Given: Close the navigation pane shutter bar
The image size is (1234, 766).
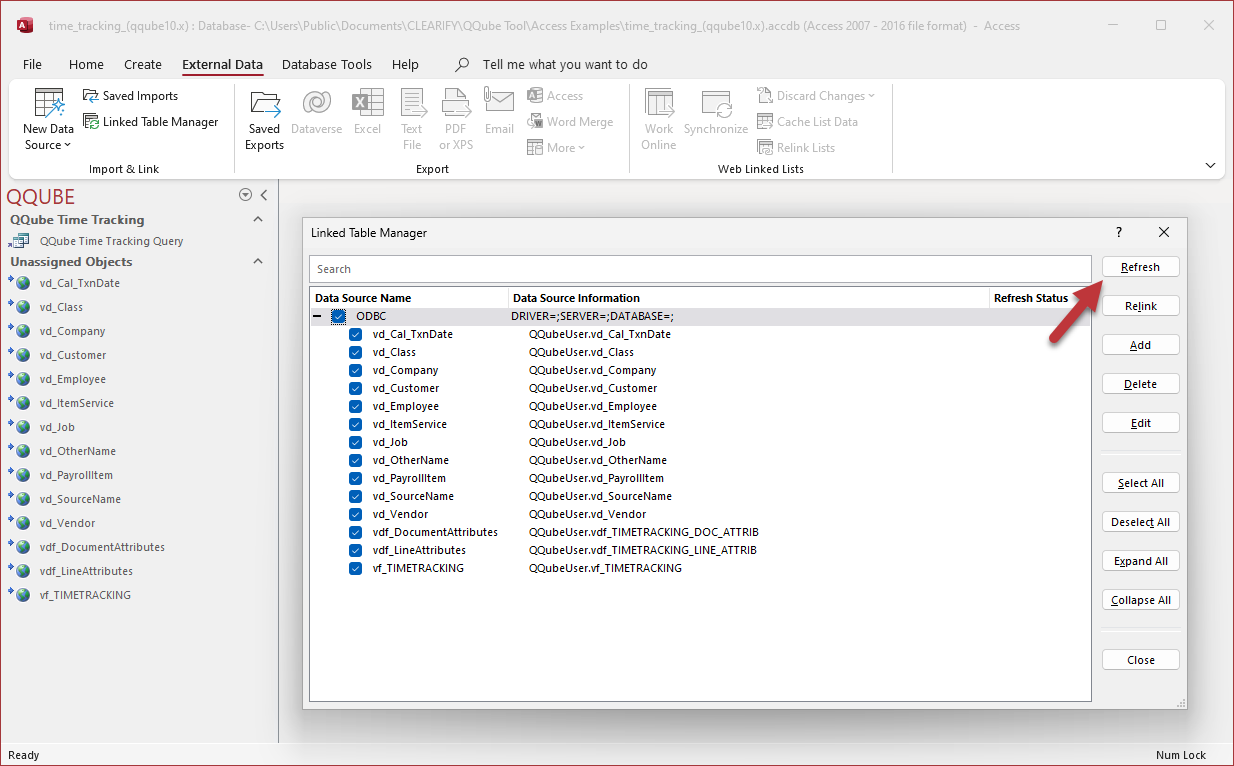Looking at the screenshot, I should tap(264, 195).
